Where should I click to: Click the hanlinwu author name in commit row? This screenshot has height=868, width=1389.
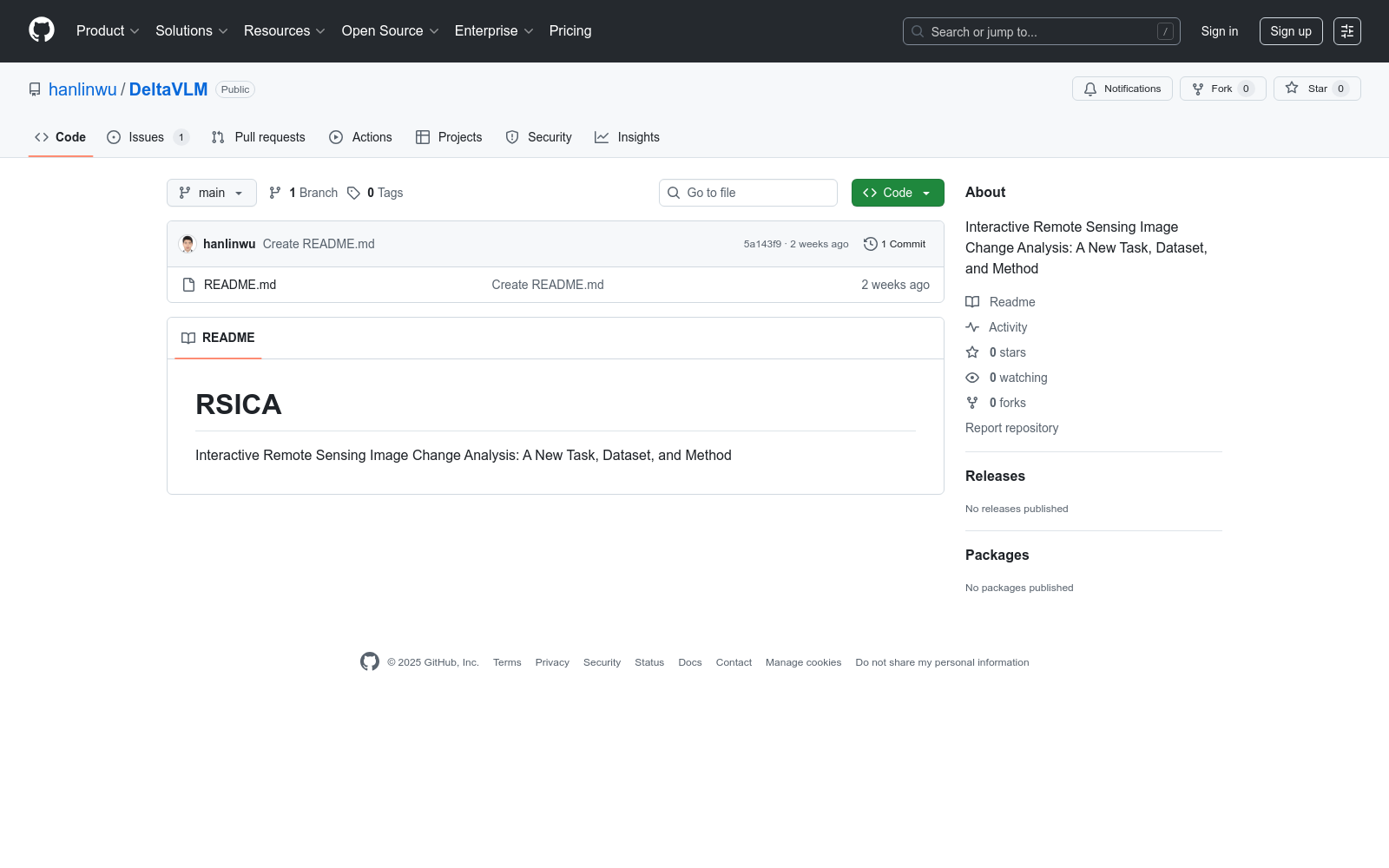[229, 244]
